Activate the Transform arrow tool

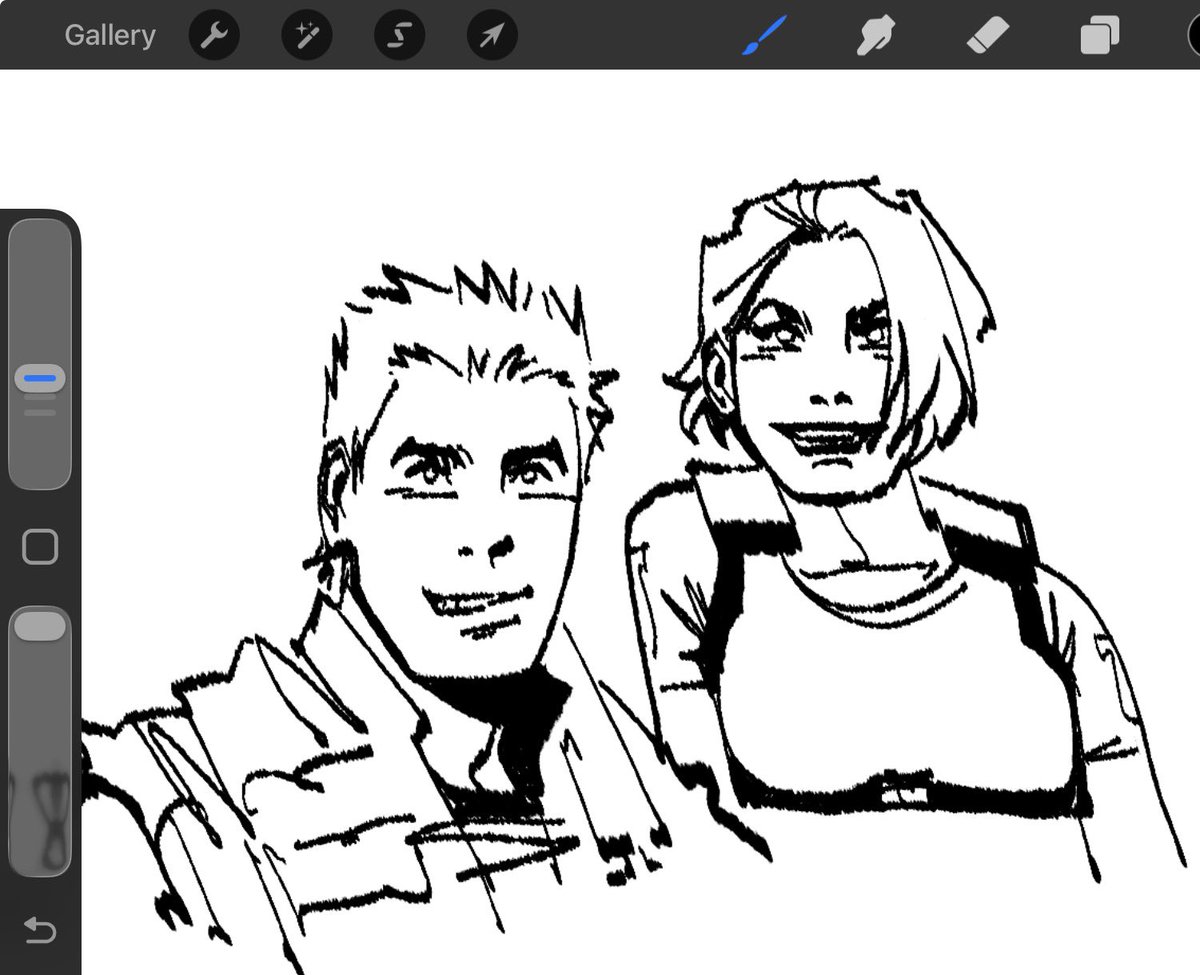(492, 36)
